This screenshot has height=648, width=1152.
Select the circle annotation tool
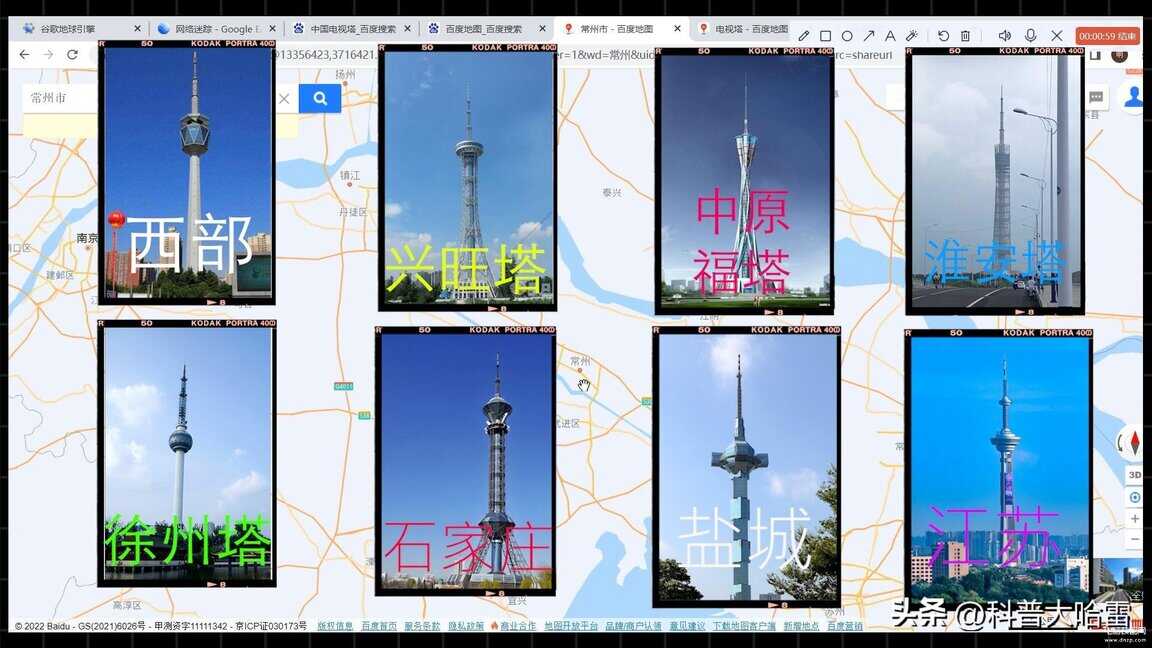click(846, 35)
